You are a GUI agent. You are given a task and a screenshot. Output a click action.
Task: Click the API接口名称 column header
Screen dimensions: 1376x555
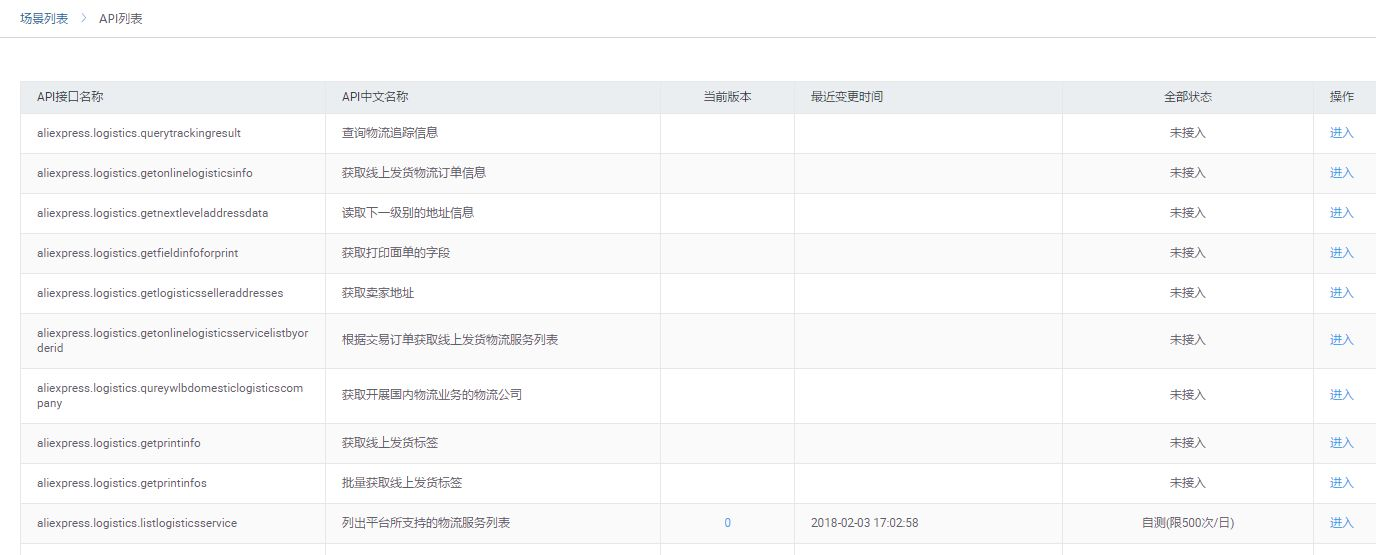coord(70,97)
